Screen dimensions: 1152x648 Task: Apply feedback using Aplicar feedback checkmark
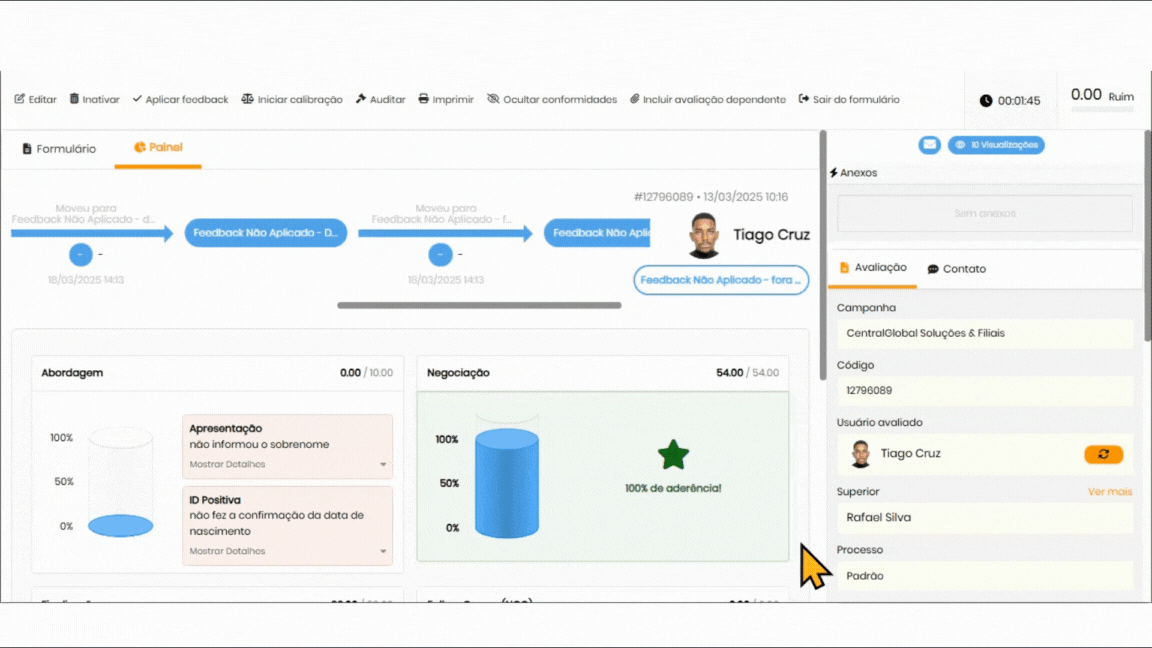(x=180, y=100)
